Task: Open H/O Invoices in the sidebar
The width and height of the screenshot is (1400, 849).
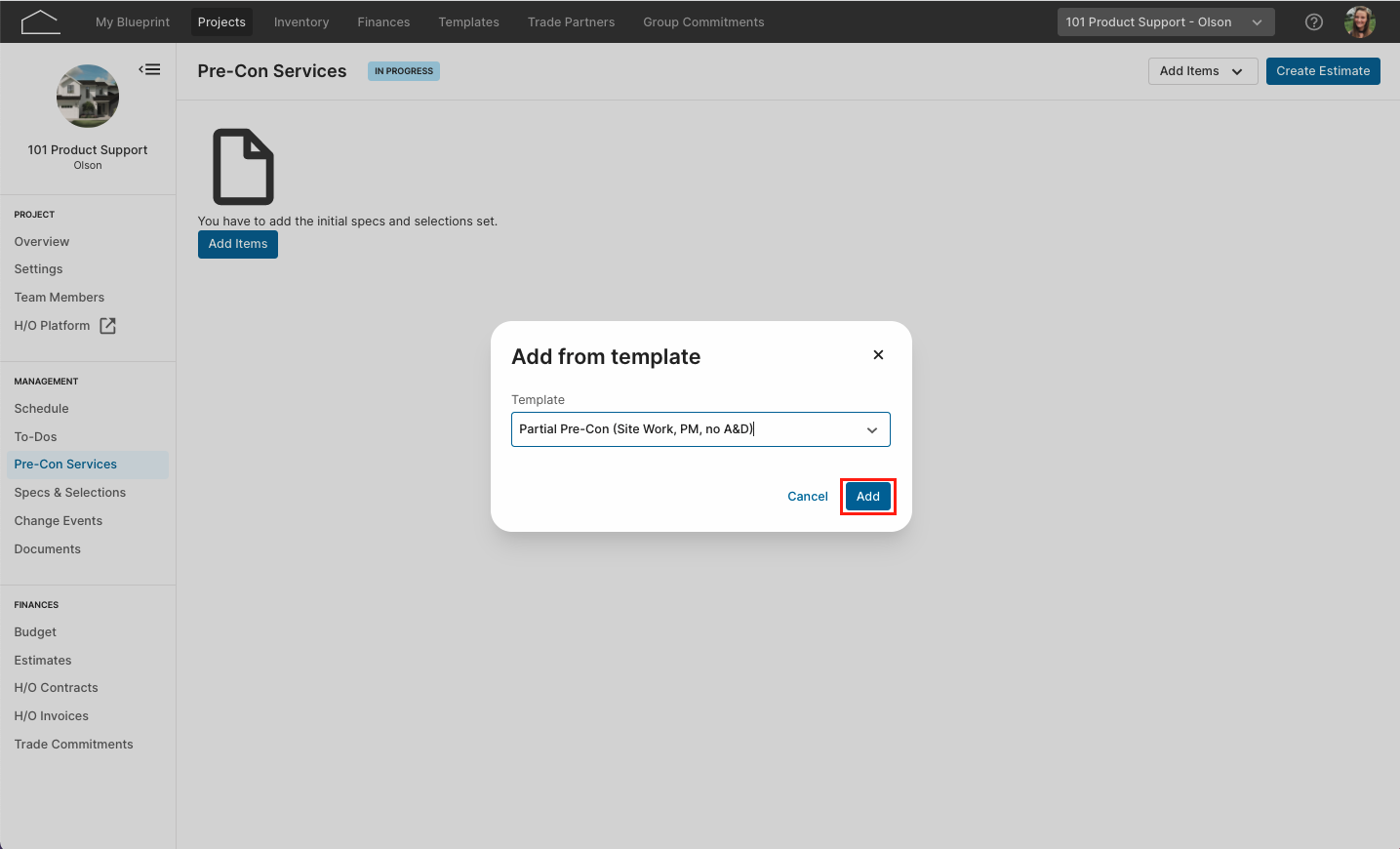Action: point(51,716)
